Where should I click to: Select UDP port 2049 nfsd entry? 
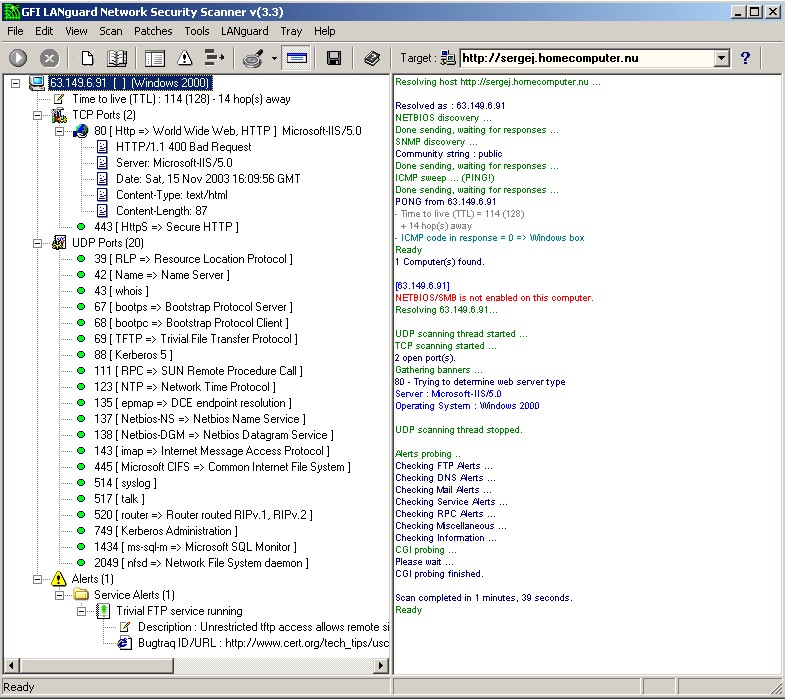pyautogui.click(x=201, y=563)
